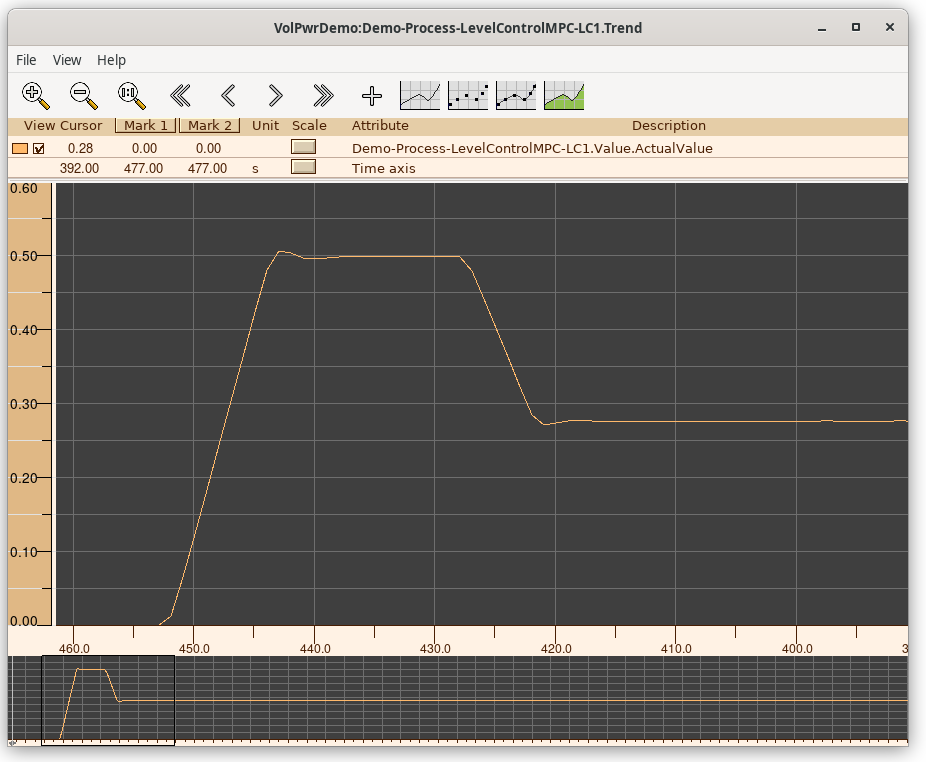
Task: Select the line with points graph mode
Action: pos(516,96)
